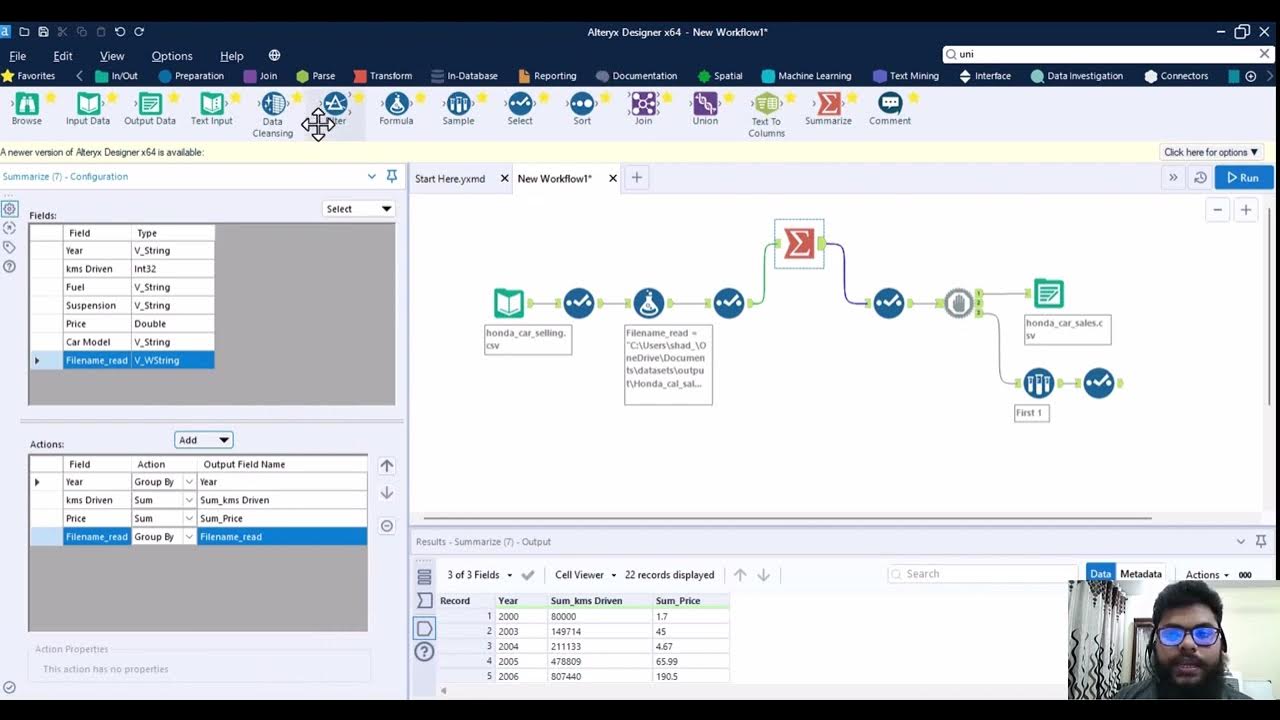This screenshot has height=720, width=1280.
Task: Open action dropdown for Filename_read row
Action: 189,537
